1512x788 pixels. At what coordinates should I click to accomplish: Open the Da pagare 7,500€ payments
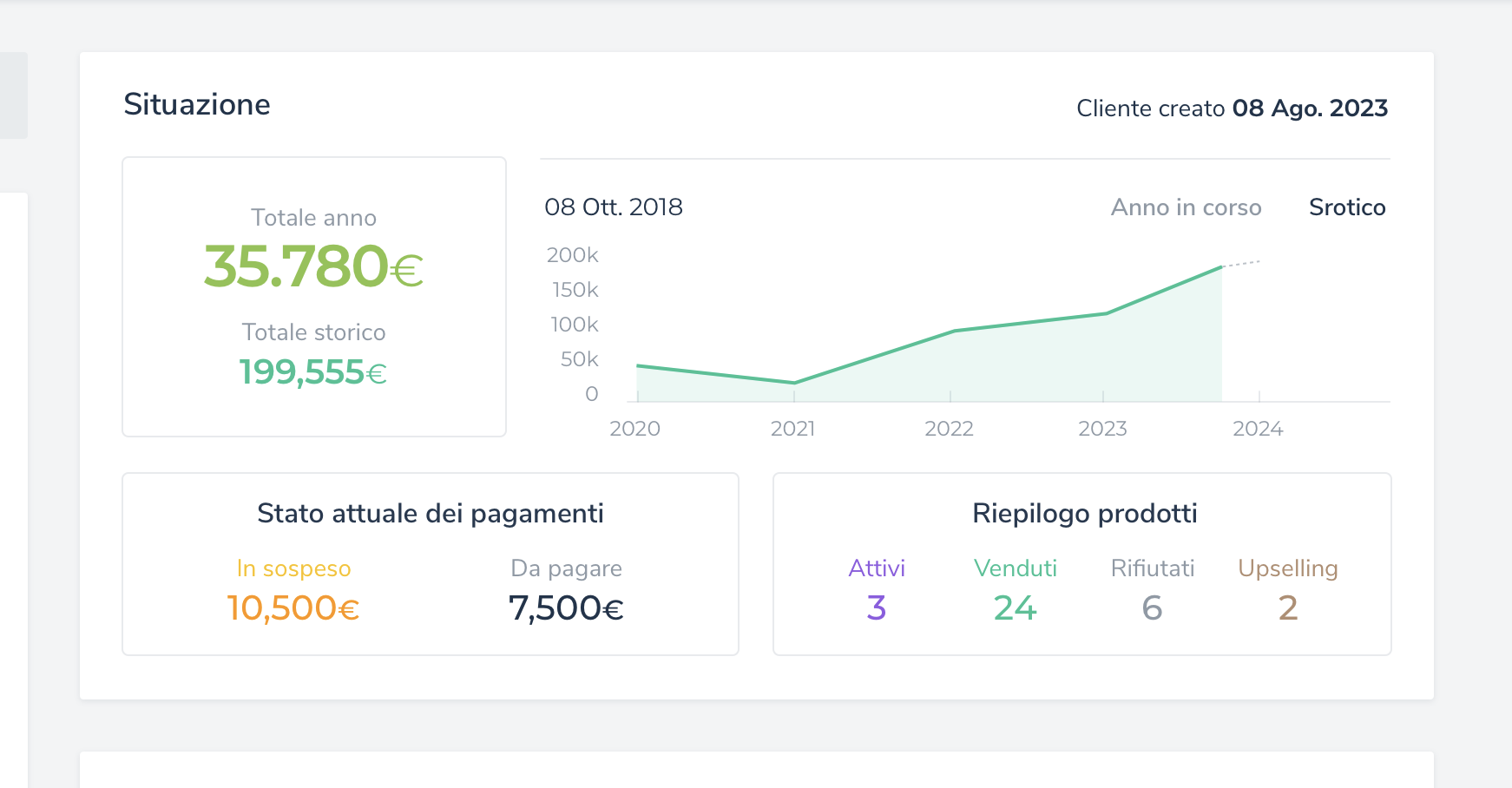tap(566, 607)
